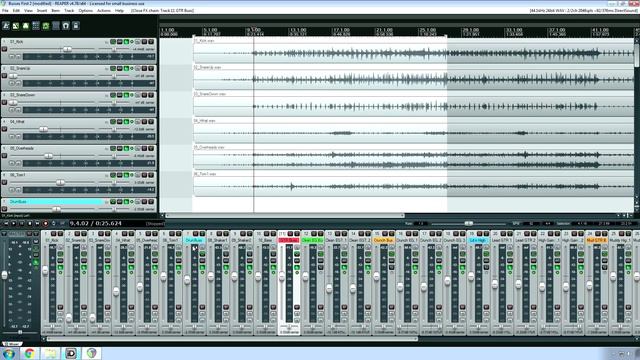Open FX button on 01_Kick mixer strip
Viewport: 640px width, 360px height.
click(x=60, y=267)
